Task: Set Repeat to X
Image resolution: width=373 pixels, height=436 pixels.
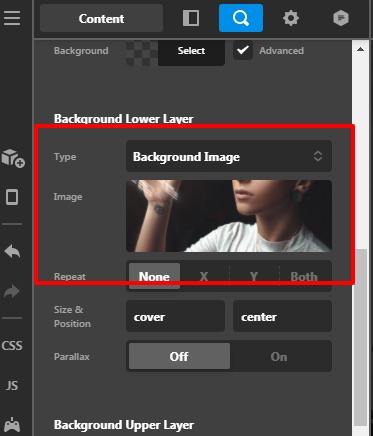Action: (x=204, y=276)
